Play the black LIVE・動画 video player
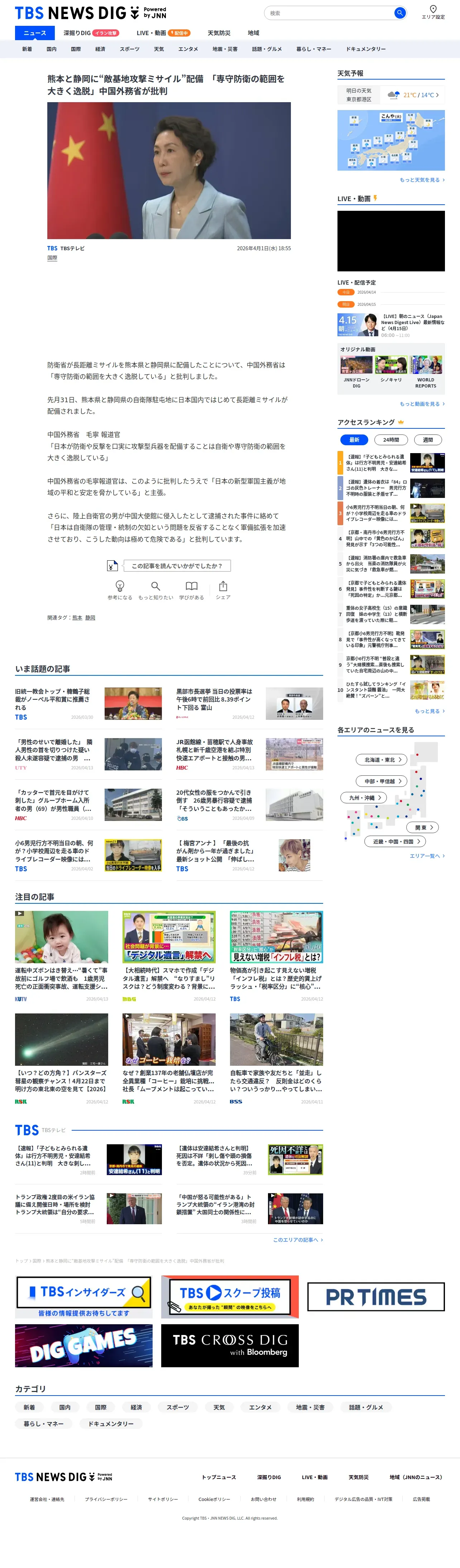Screen dimensions: 460x1568 coord(391,241)
